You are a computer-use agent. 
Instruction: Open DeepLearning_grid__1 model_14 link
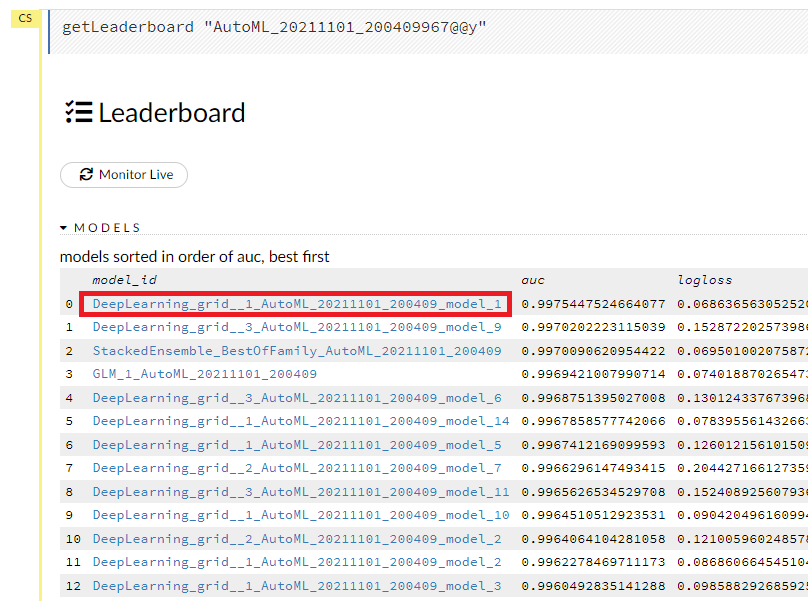click(x=300, y=421)
